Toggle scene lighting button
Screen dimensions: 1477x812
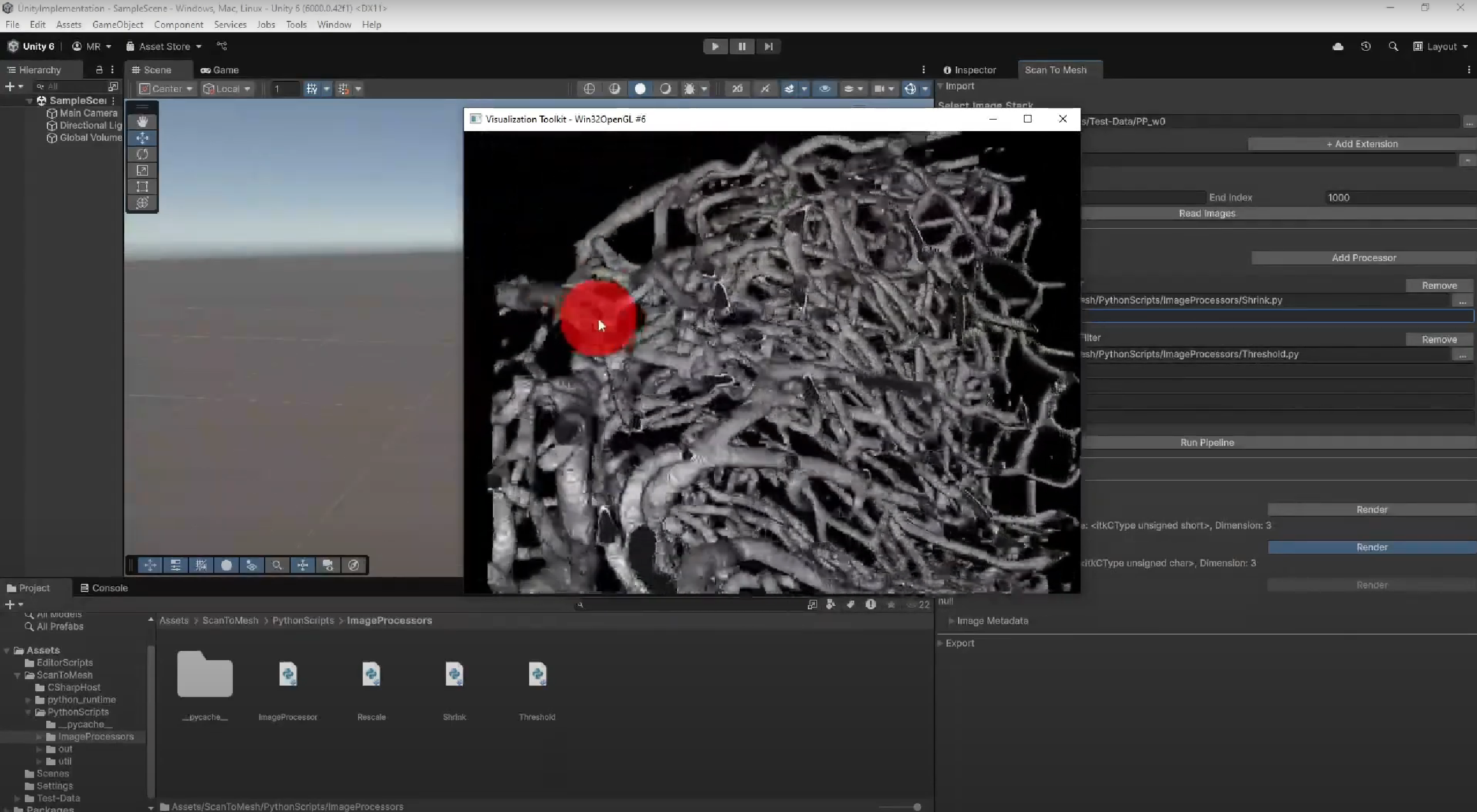pyautogui.click(x=765, y=89)
